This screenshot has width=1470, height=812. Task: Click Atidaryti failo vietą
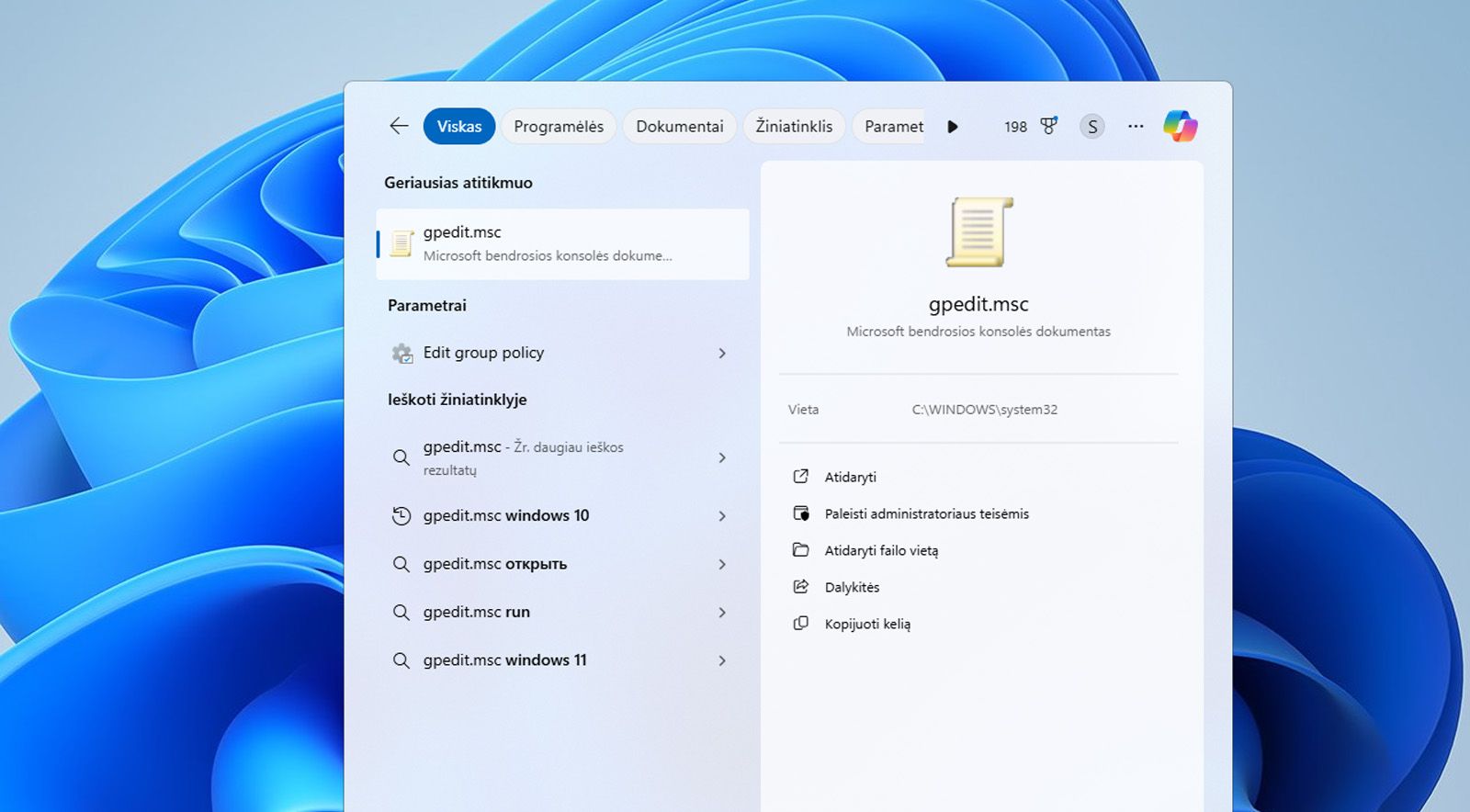tap(882, 550)
